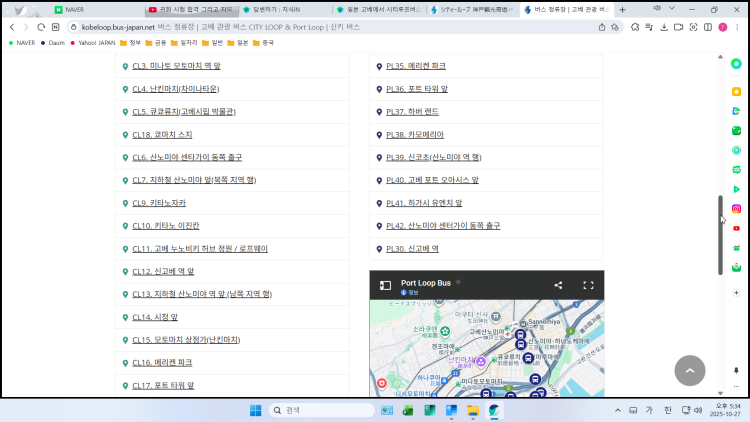Open the Windows Start menu
This screenshot has width=750, height=422.
tap(255, 410)
